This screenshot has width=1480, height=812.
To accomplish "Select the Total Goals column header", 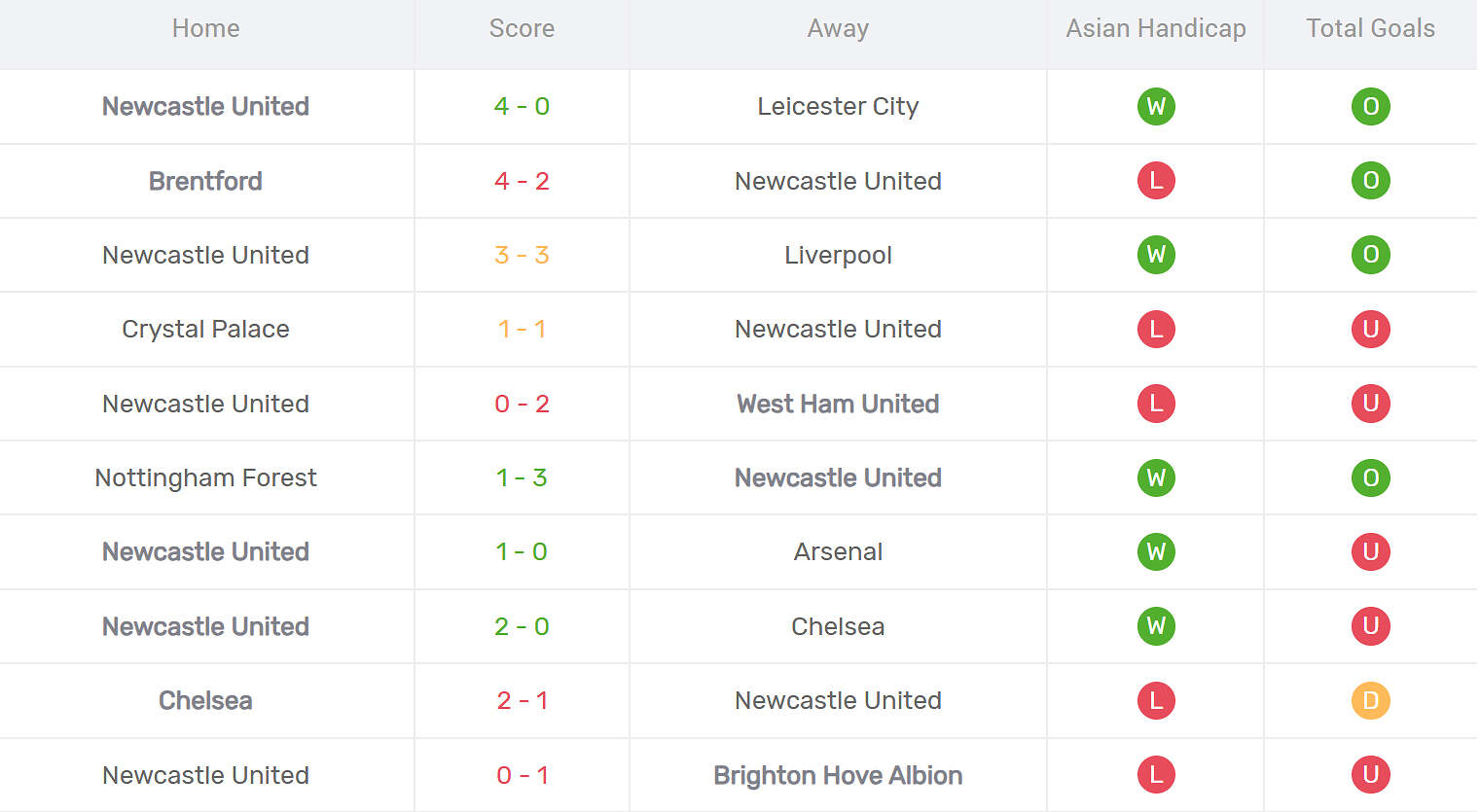I will tap(1370, 29).
